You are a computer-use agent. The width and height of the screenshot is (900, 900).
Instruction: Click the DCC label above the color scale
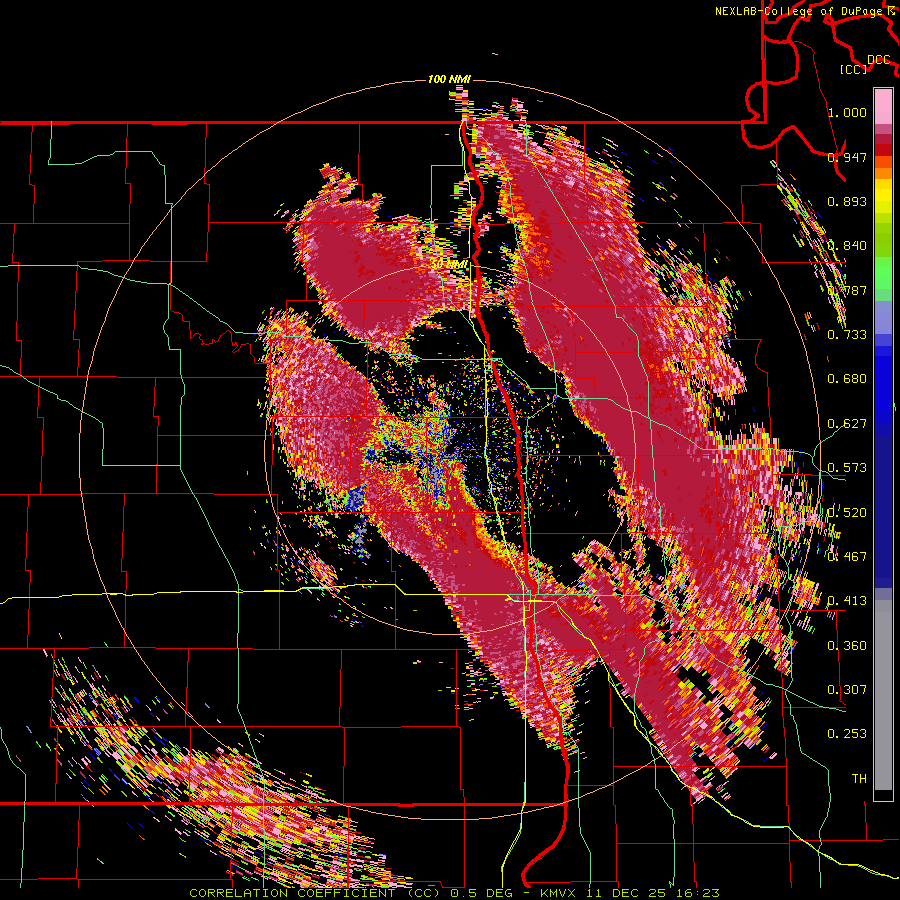(879, 59)
